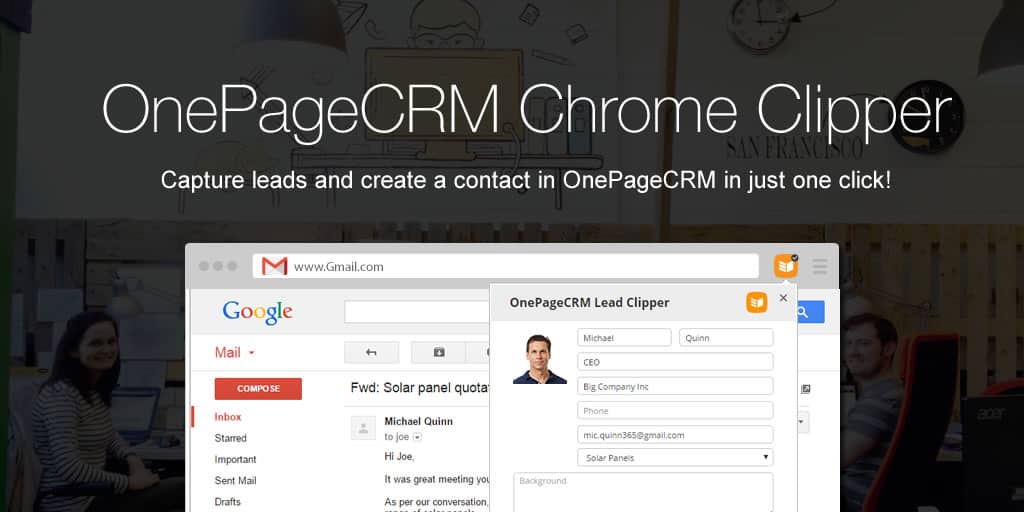Image resolution: width=1024 pixels, height=512 pixels.
Task: Open the Drafts folder
Action: 227,502
